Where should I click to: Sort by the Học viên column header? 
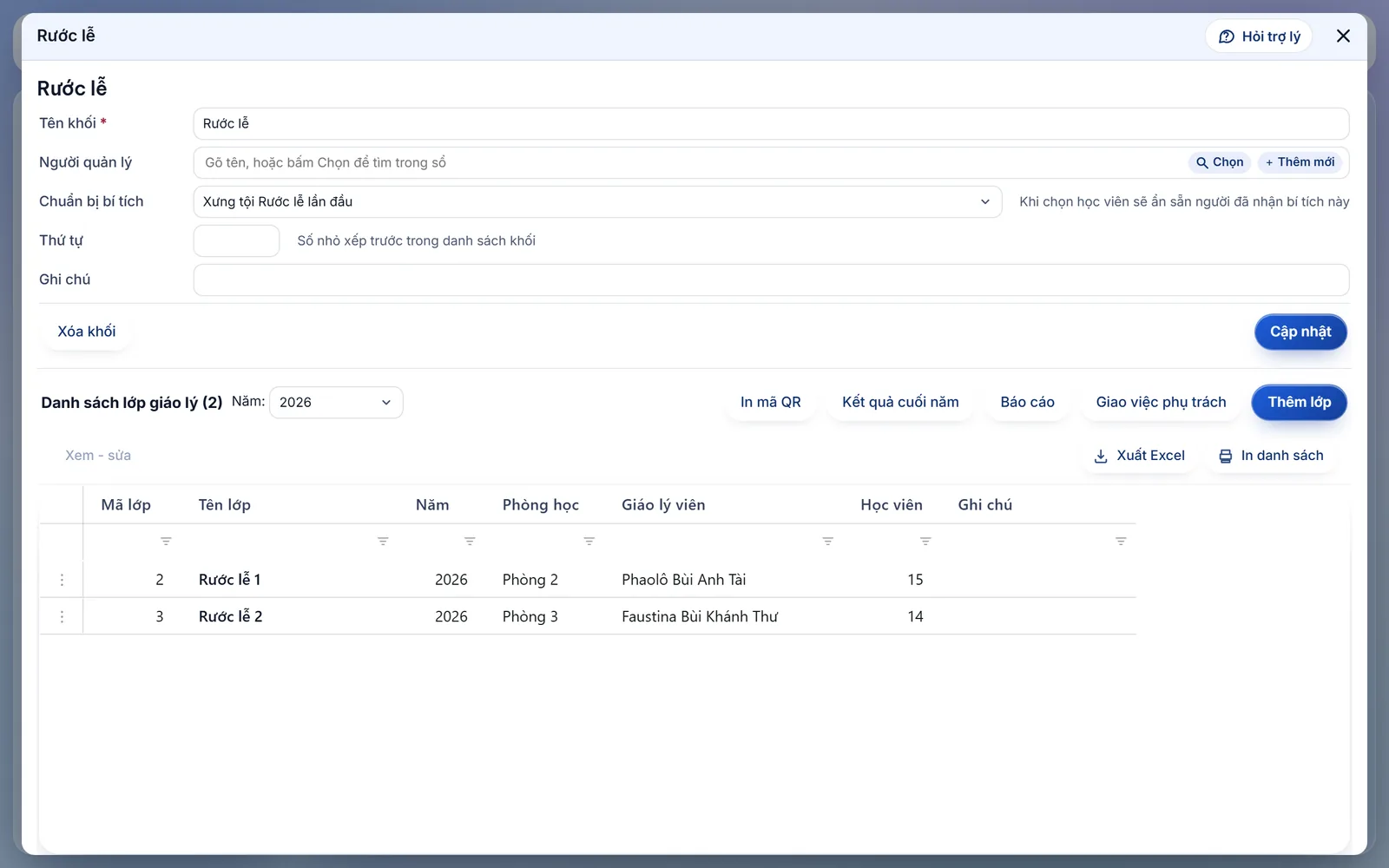click(x=892, y=505)
